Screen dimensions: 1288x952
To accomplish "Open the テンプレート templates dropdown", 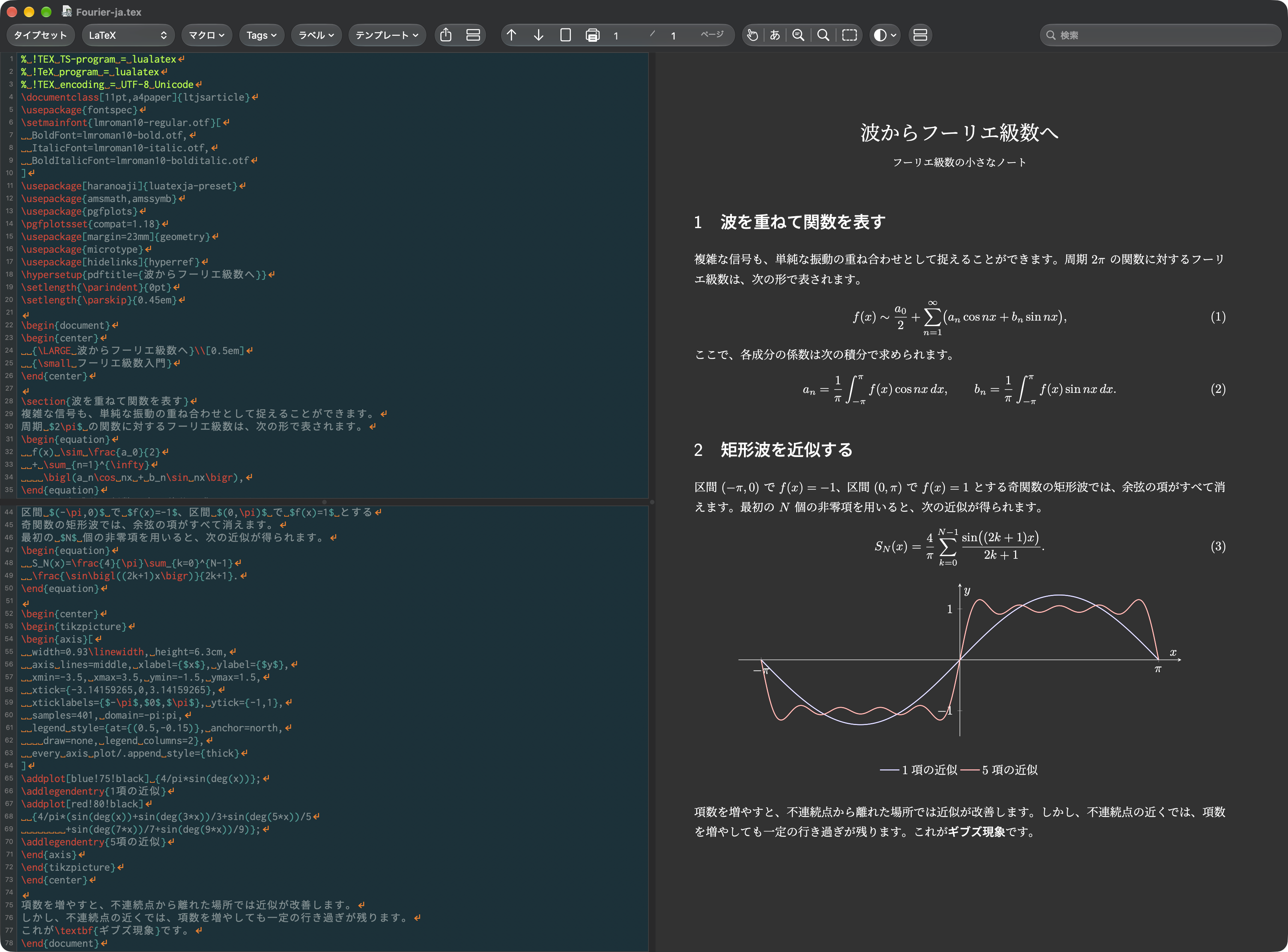I will click(x=387, y=35).
